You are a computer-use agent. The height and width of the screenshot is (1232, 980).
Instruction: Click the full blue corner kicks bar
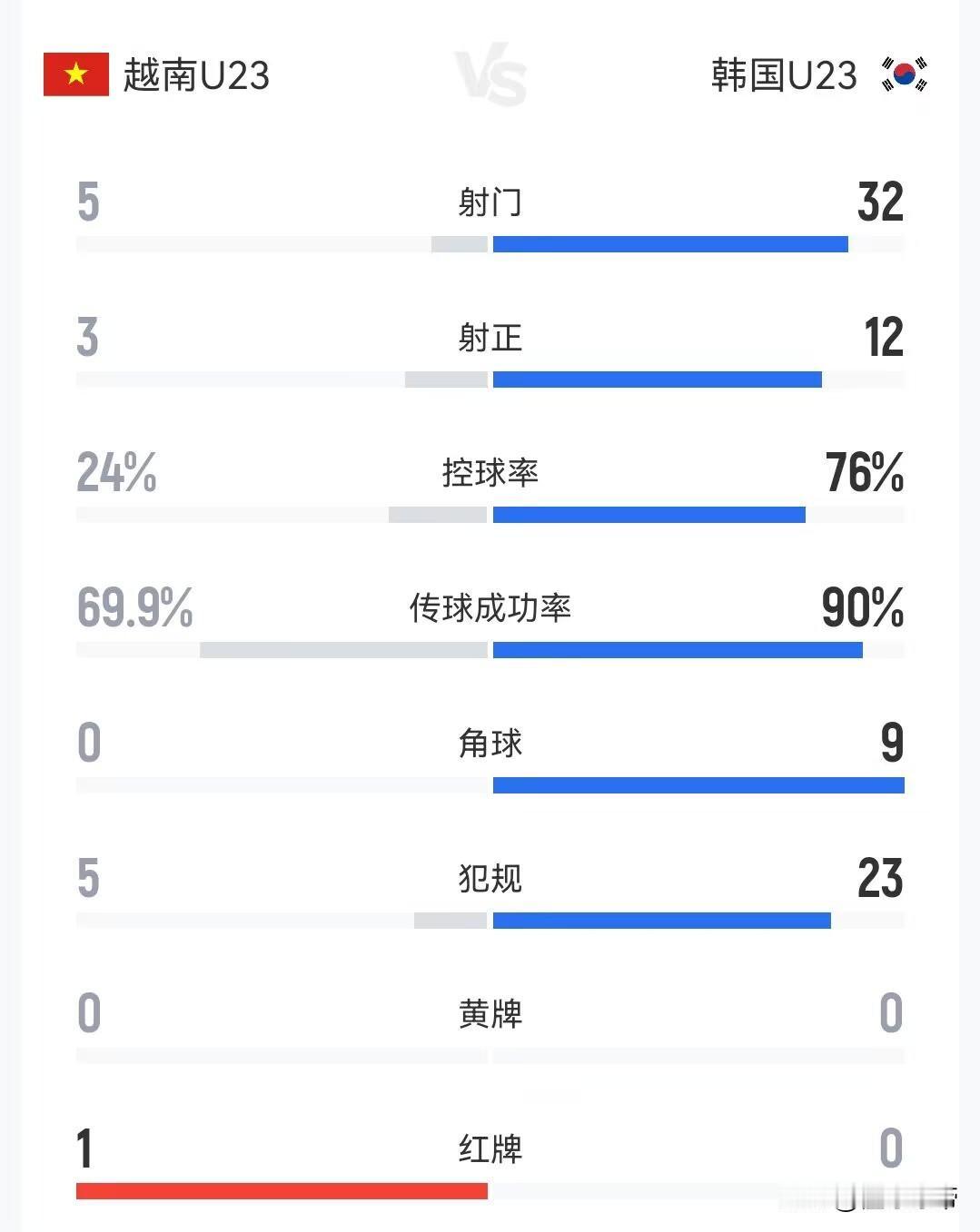[698, 785]
